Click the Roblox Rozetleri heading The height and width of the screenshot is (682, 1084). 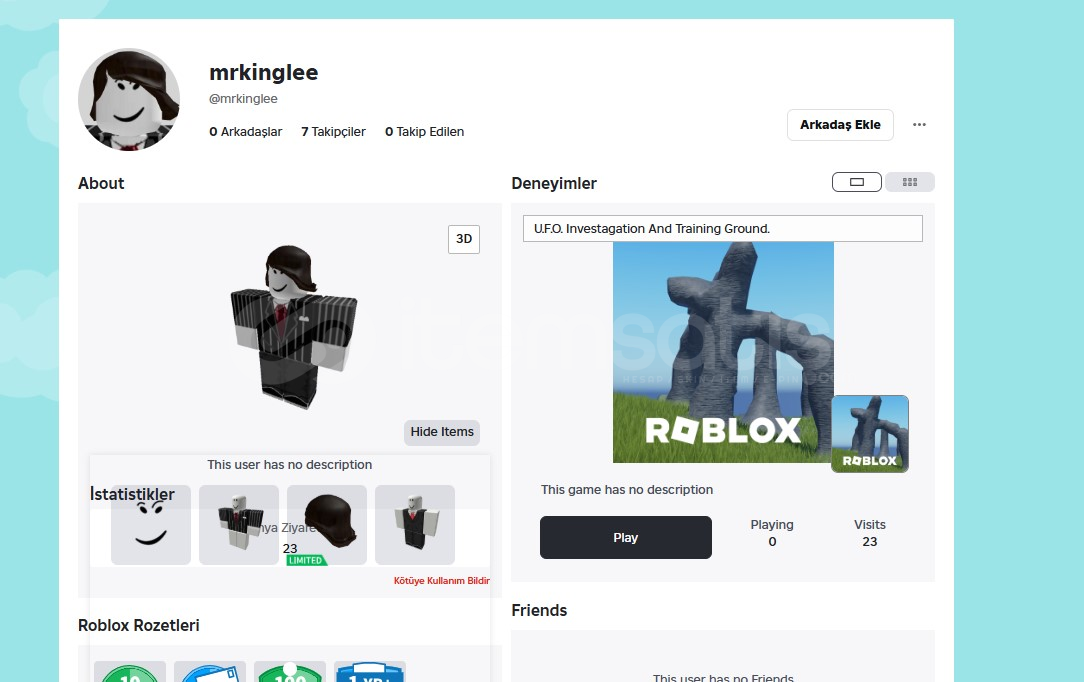pyautogui.click(x=139, y=626)
